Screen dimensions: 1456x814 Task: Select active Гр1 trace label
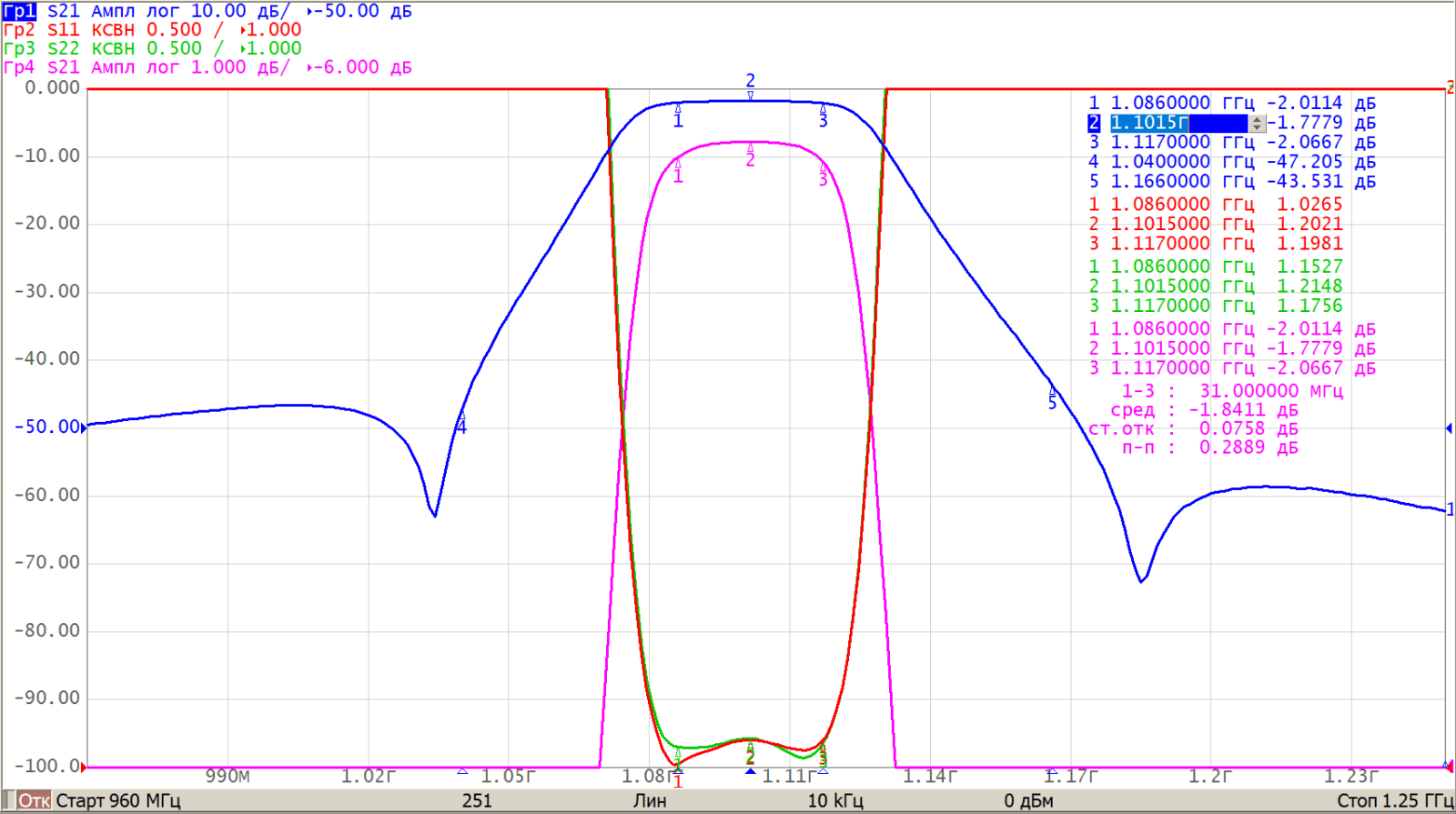pyautogui.click(x=19, y=11)
